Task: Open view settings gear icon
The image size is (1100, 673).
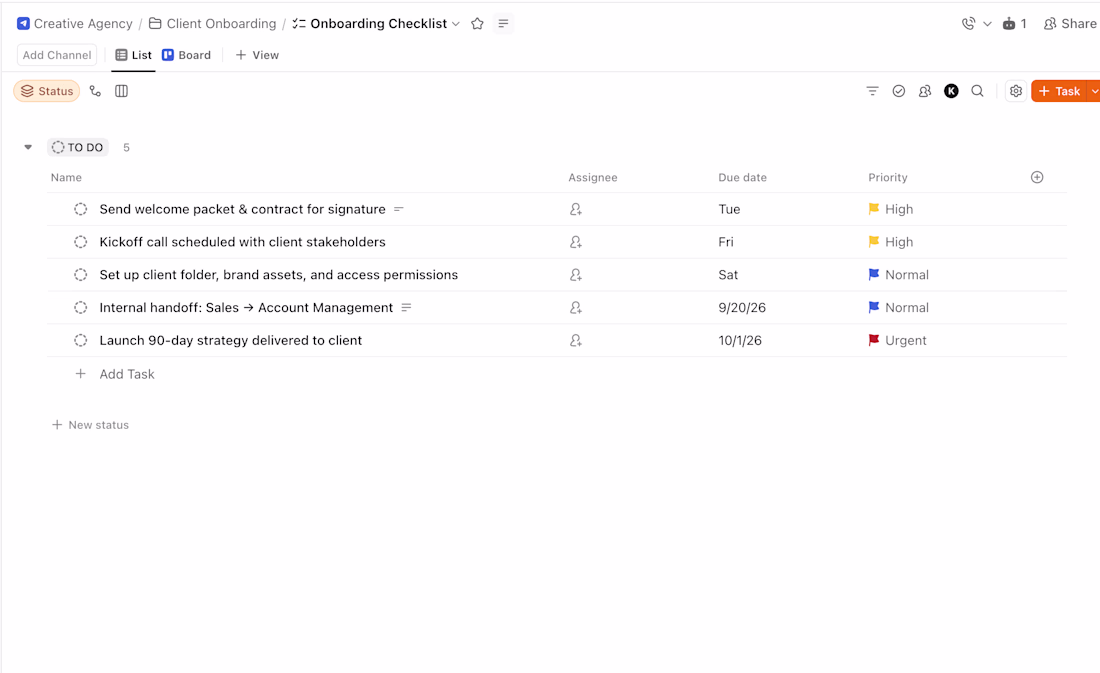Action: coord(1015,91)
